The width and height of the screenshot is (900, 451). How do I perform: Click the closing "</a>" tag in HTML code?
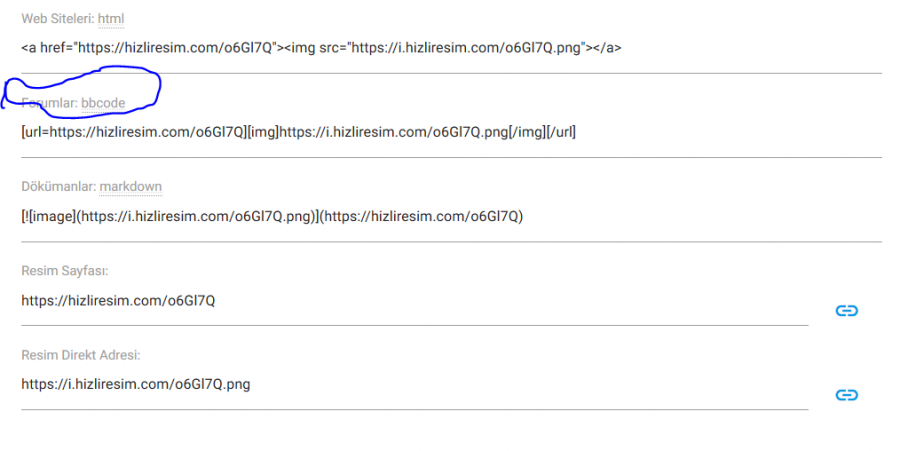coord(609,48)
